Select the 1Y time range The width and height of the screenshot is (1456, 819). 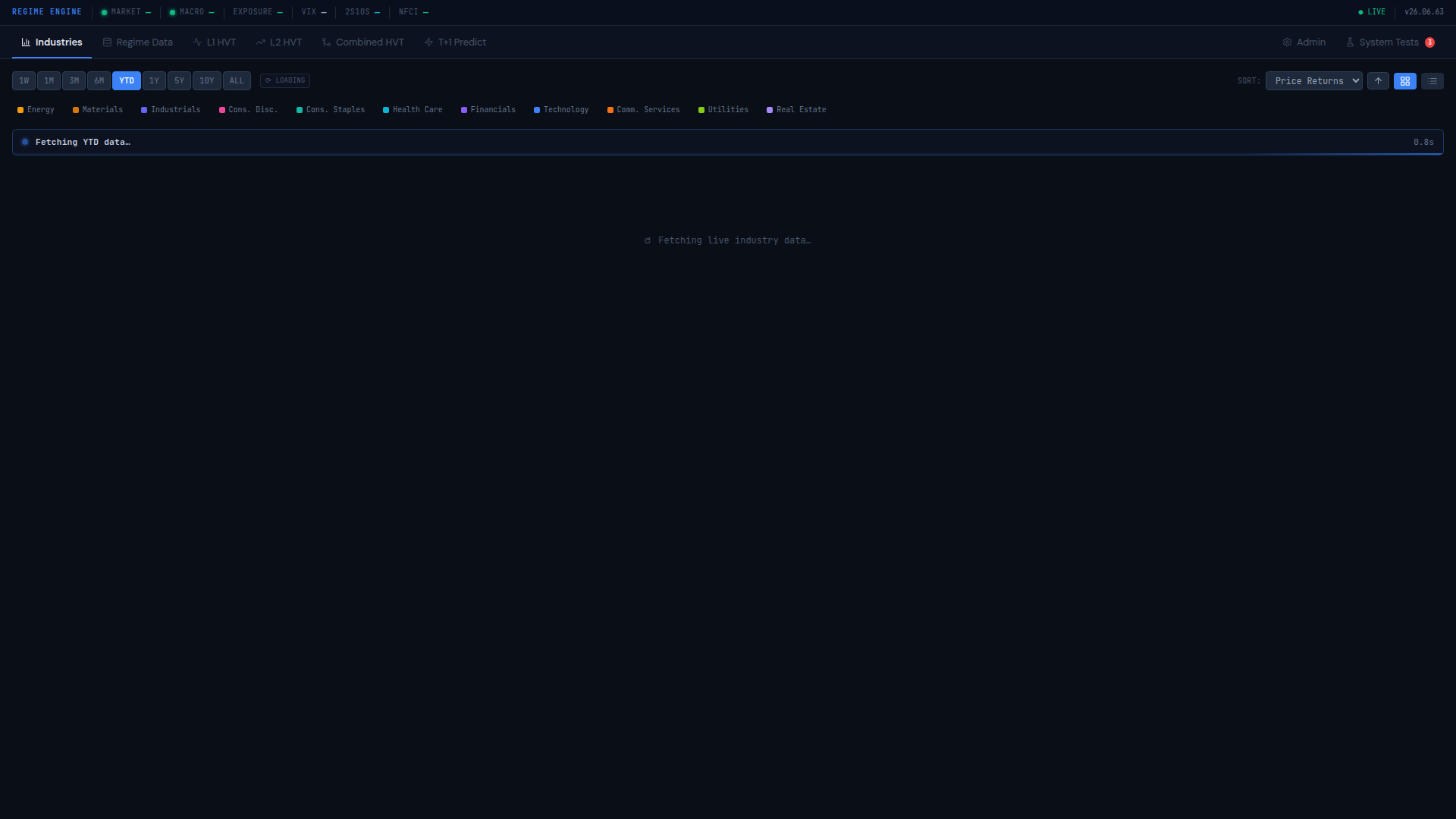tap(154, 81)
